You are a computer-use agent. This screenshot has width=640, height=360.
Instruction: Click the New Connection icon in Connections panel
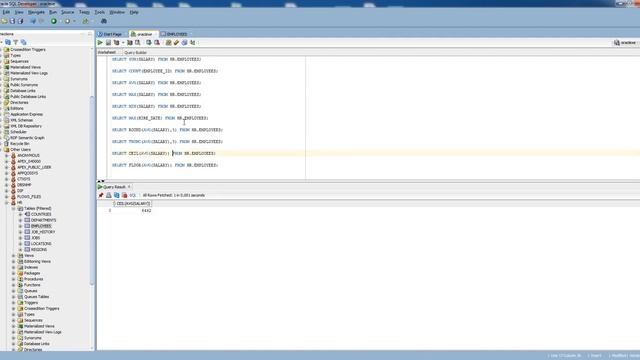click(x=8, y=42)
